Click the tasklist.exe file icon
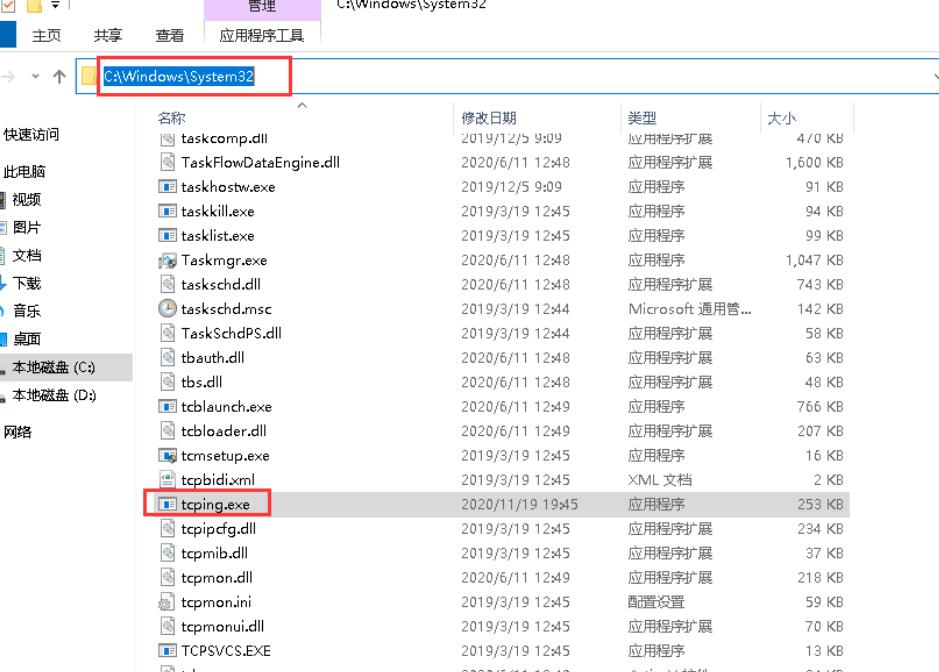The image size is (939, 672). (167, 236)
